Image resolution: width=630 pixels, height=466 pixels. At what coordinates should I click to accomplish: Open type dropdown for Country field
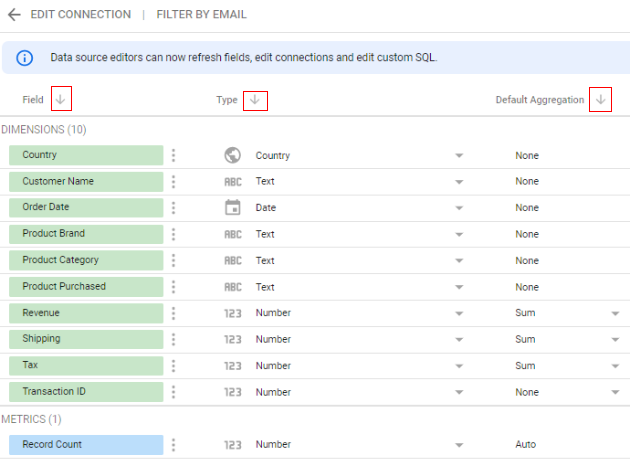coord(459,155)
